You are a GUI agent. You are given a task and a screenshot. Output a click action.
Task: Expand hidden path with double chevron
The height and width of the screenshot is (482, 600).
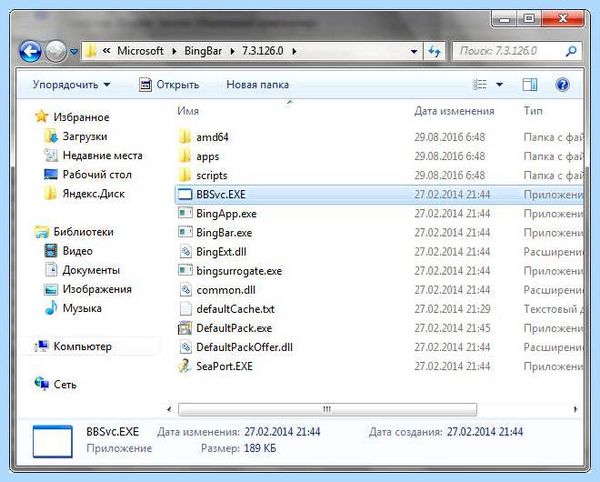coord(107,51)
